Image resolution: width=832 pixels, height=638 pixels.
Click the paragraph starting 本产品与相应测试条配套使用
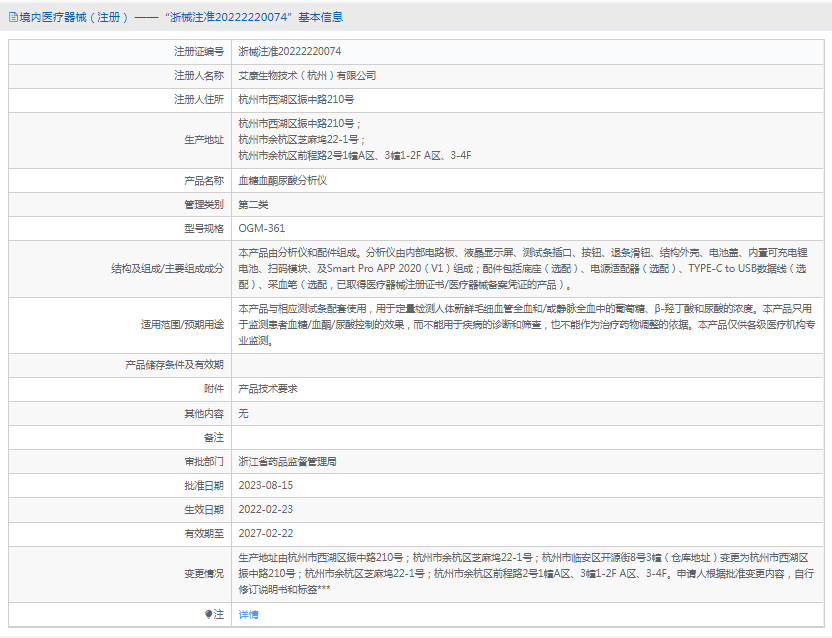(x=526, y=324)
